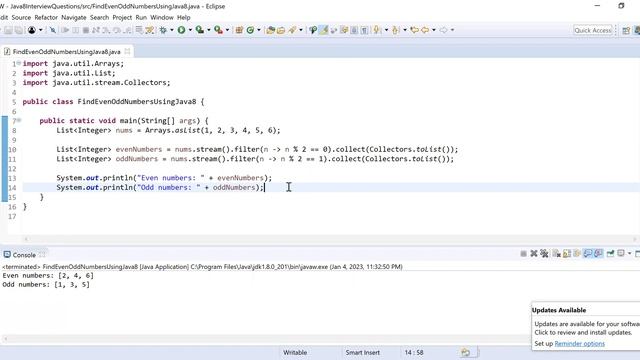
Task: Open dropdown beside External Tools icon
Action: click(227, 30)
